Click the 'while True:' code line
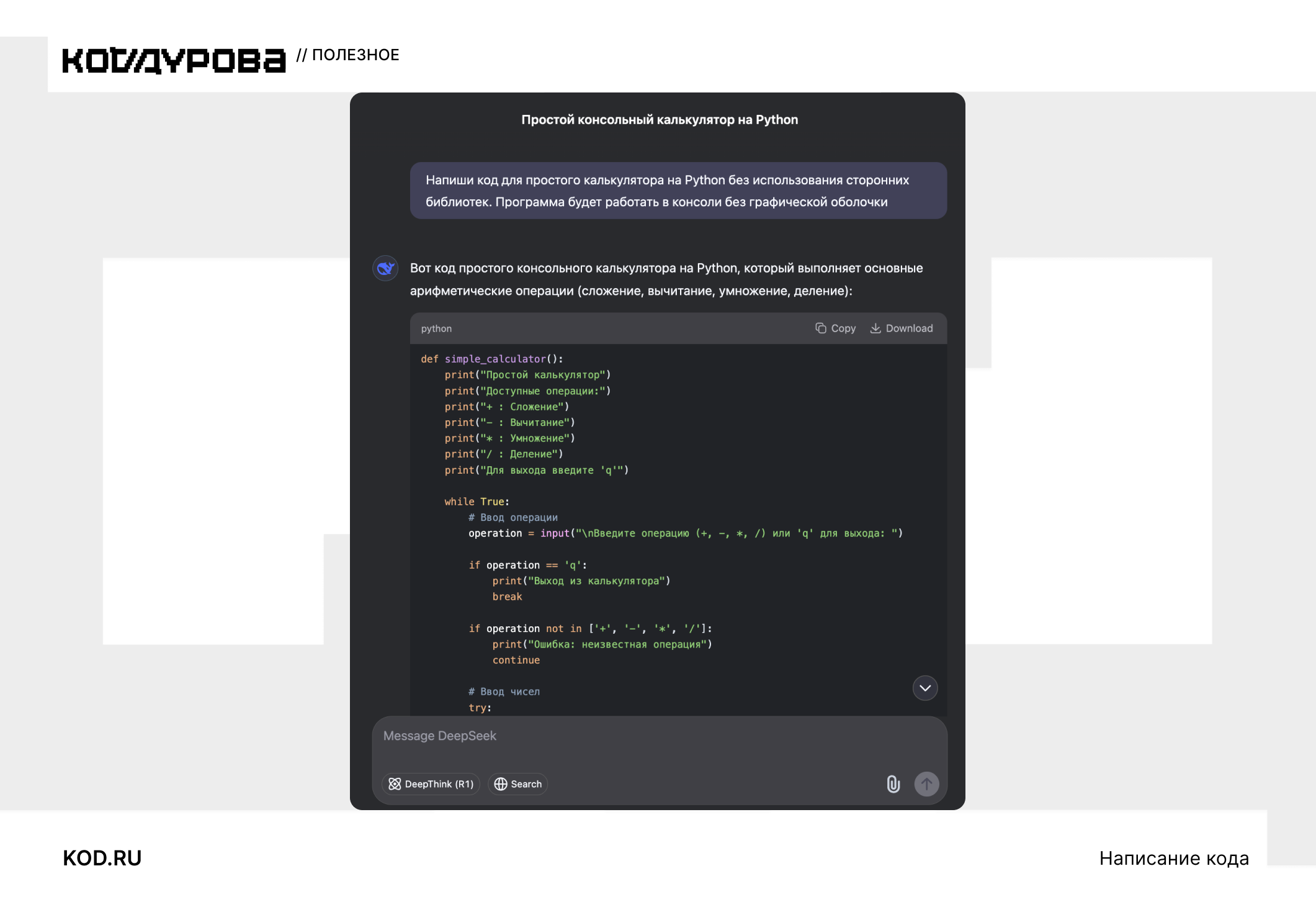 click(477, 502)
